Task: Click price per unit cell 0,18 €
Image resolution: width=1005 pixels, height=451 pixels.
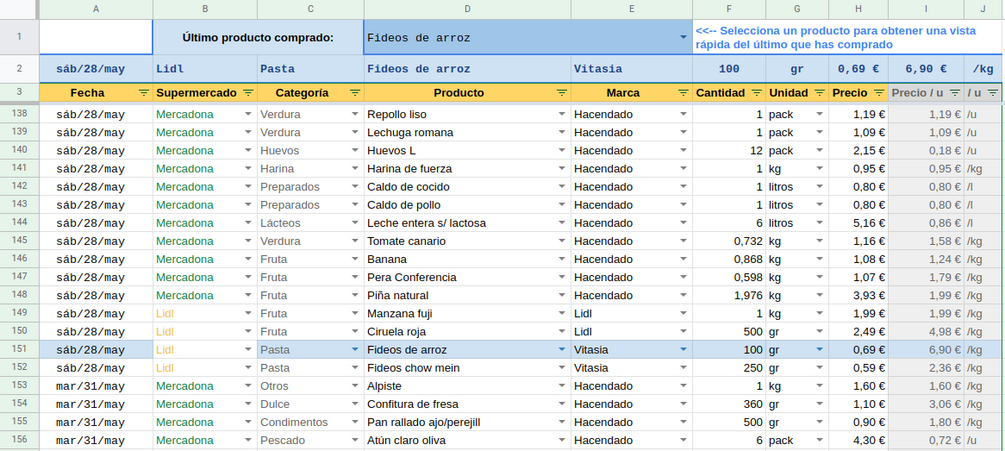Action: tap(926, 151)
